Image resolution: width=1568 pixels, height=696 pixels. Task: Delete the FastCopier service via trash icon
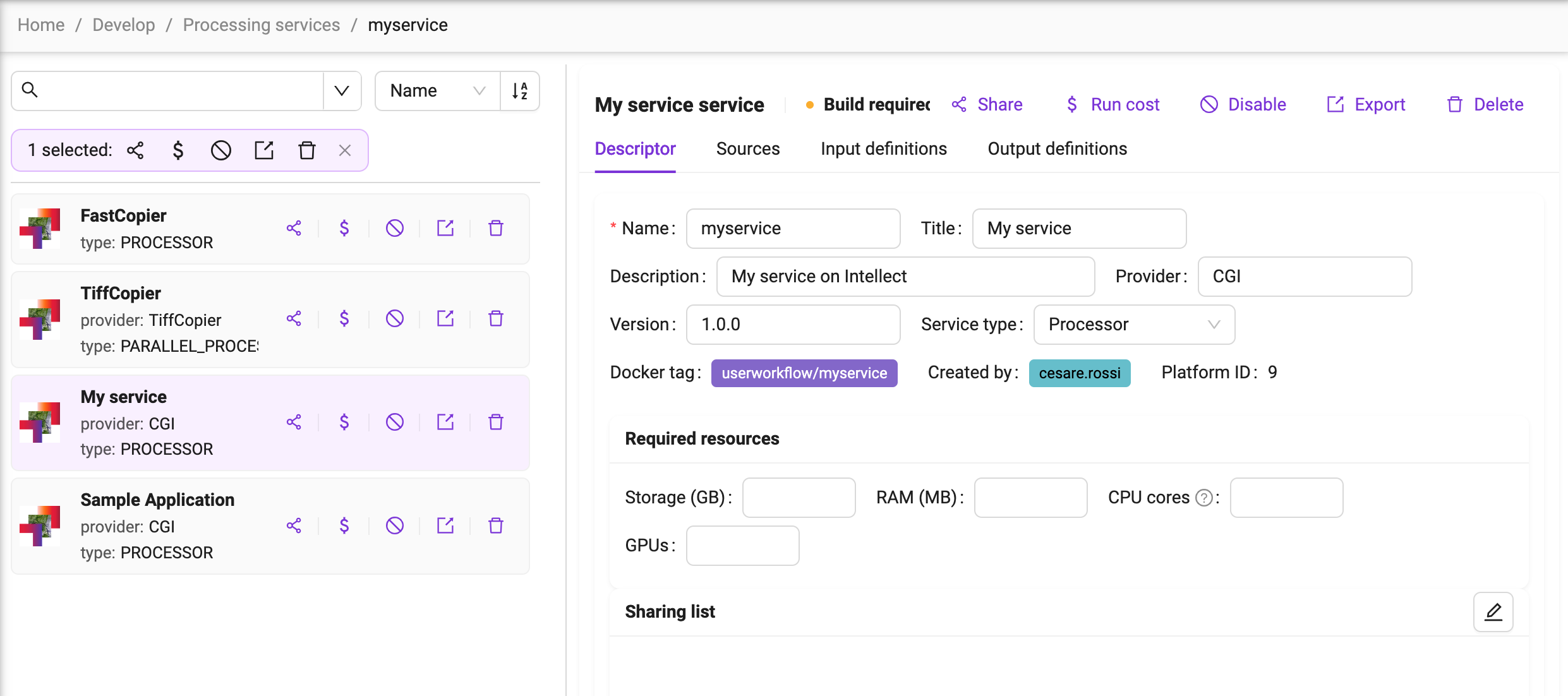[496, 228]
